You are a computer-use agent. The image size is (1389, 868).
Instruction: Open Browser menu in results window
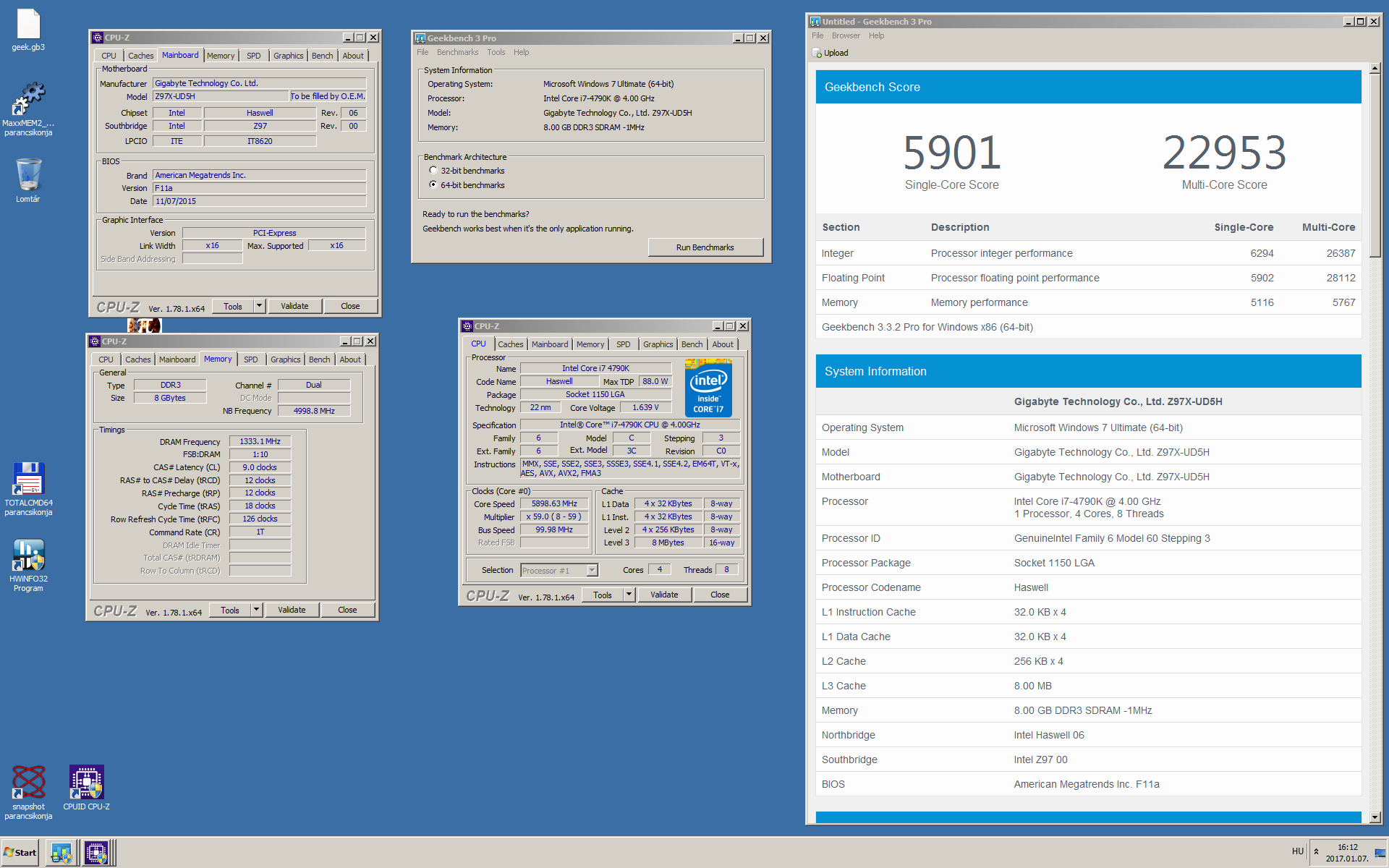click(x=846, y=35)
